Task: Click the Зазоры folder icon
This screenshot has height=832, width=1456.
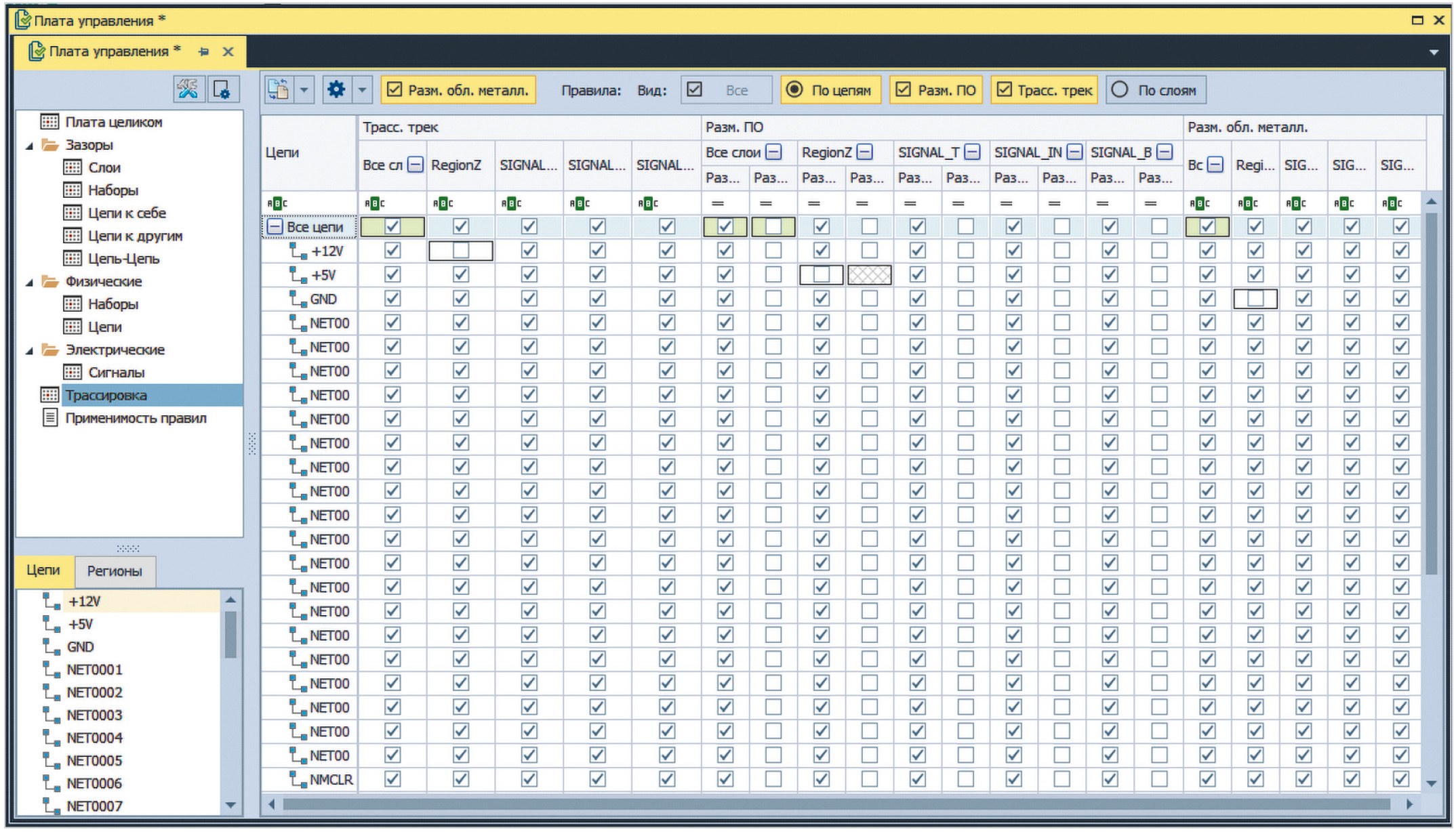Action: pyautogui.click(x=49, y=144)
